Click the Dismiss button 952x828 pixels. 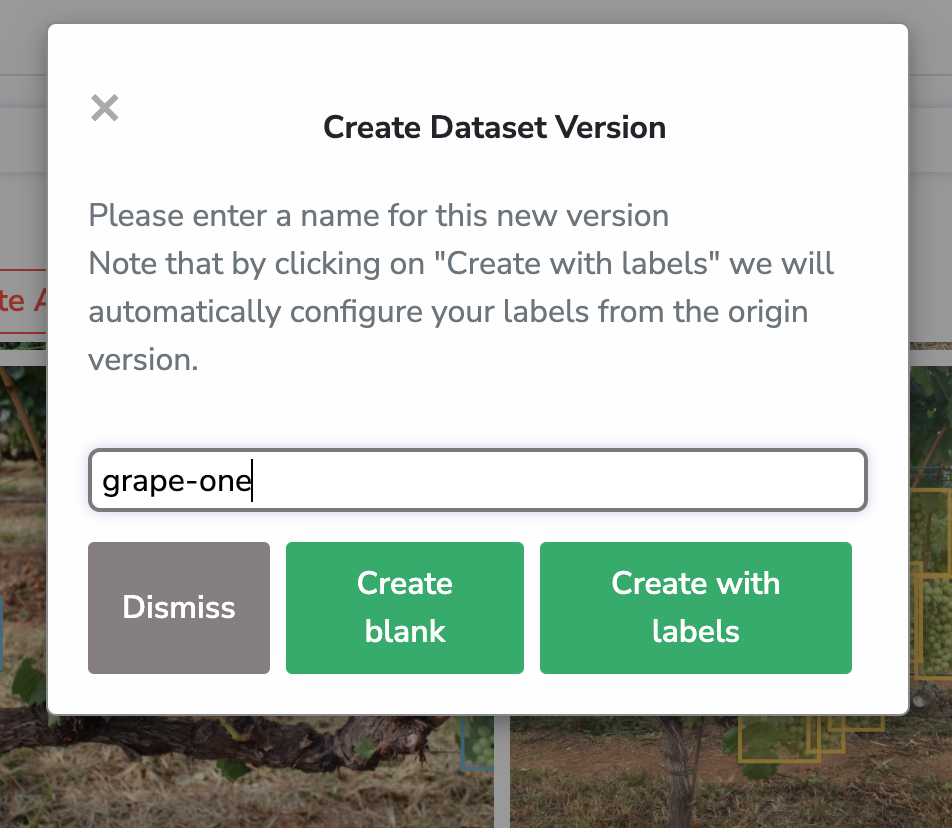coord(178,608)
